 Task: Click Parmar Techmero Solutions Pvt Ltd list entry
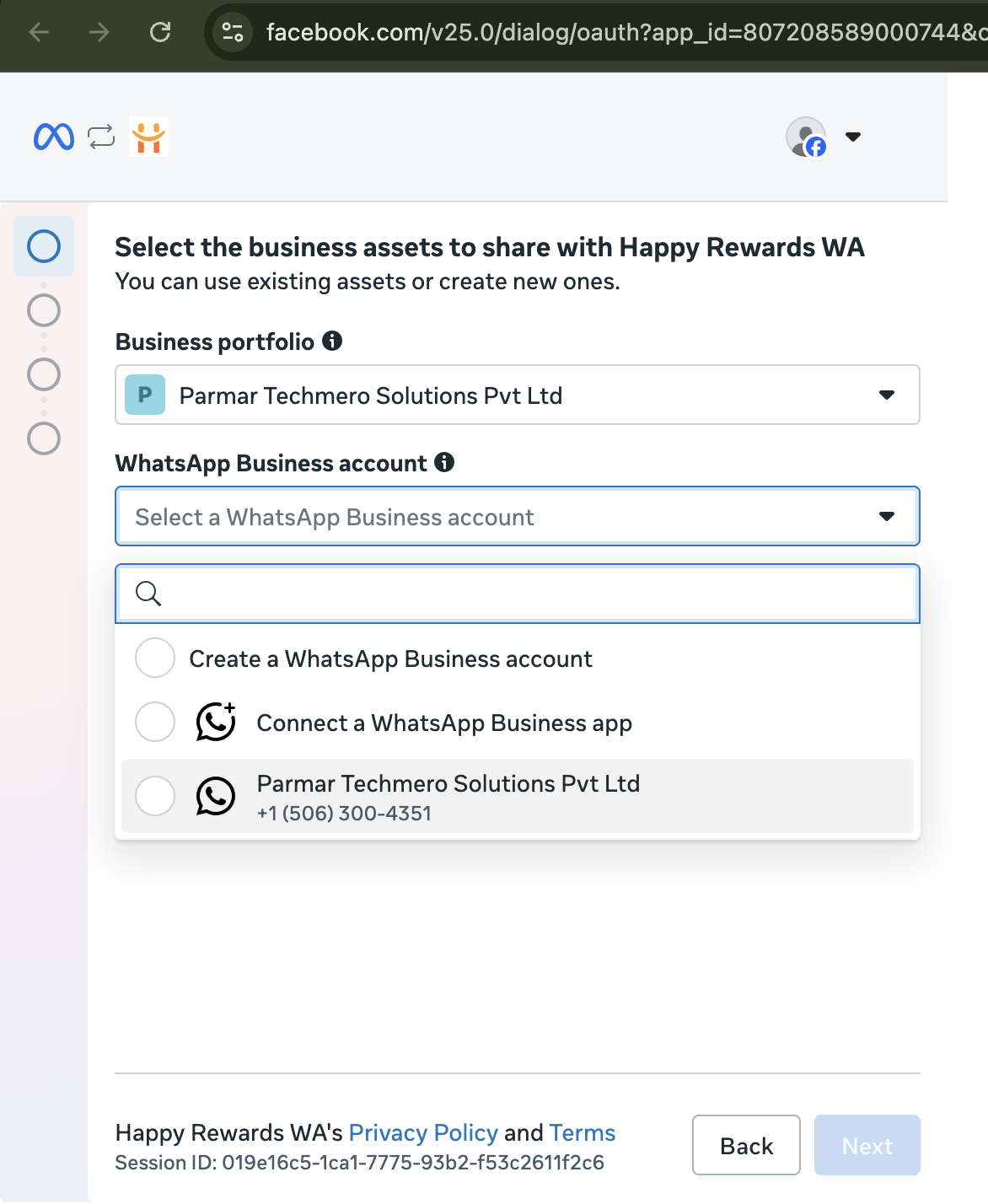518,796
